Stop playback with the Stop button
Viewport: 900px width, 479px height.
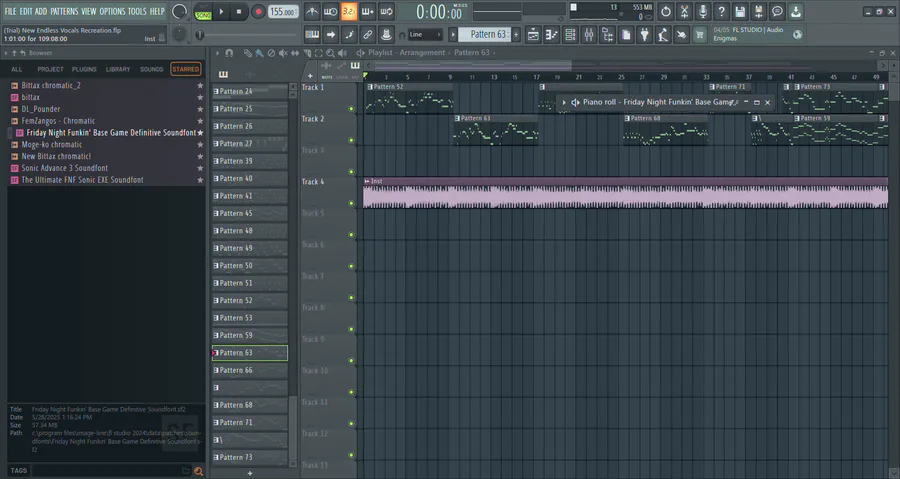[x=239, y=11]
